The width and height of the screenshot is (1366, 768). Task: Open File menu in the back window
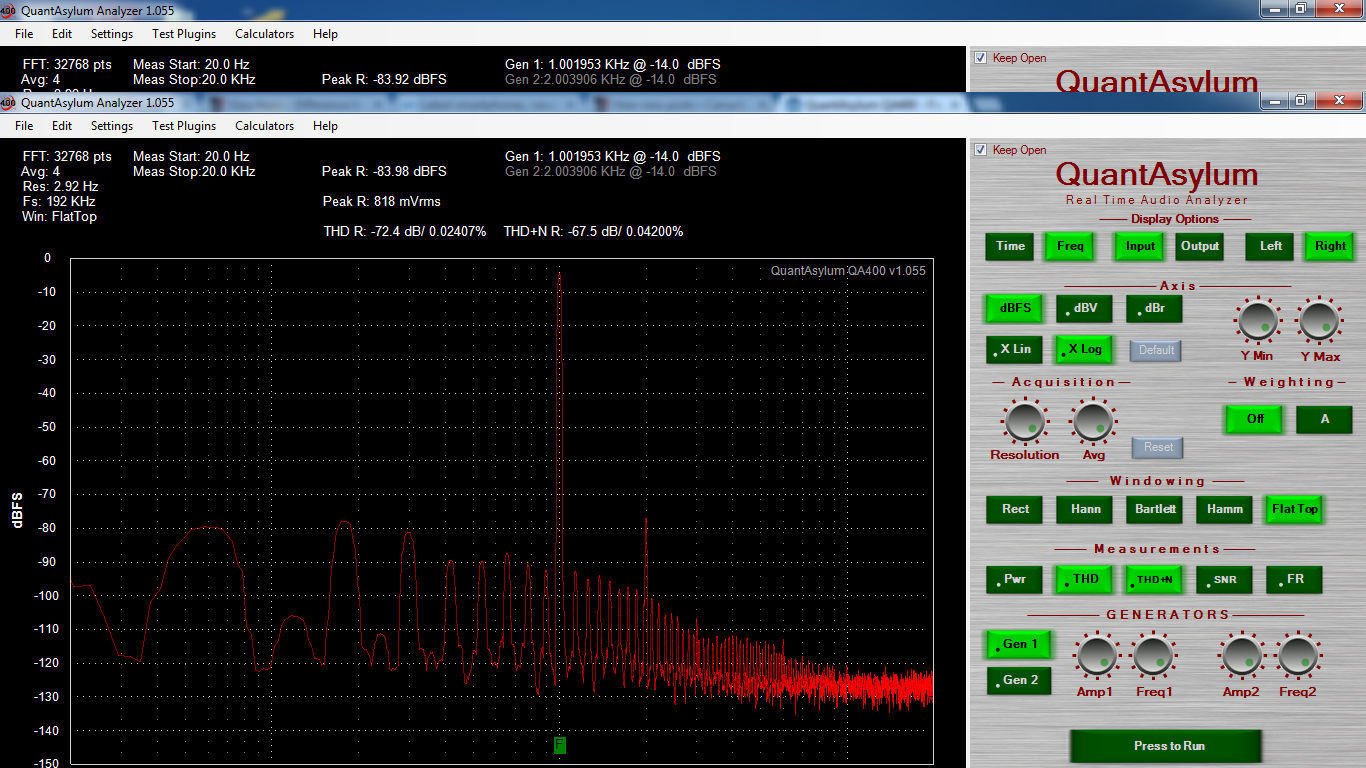(24, 34)
